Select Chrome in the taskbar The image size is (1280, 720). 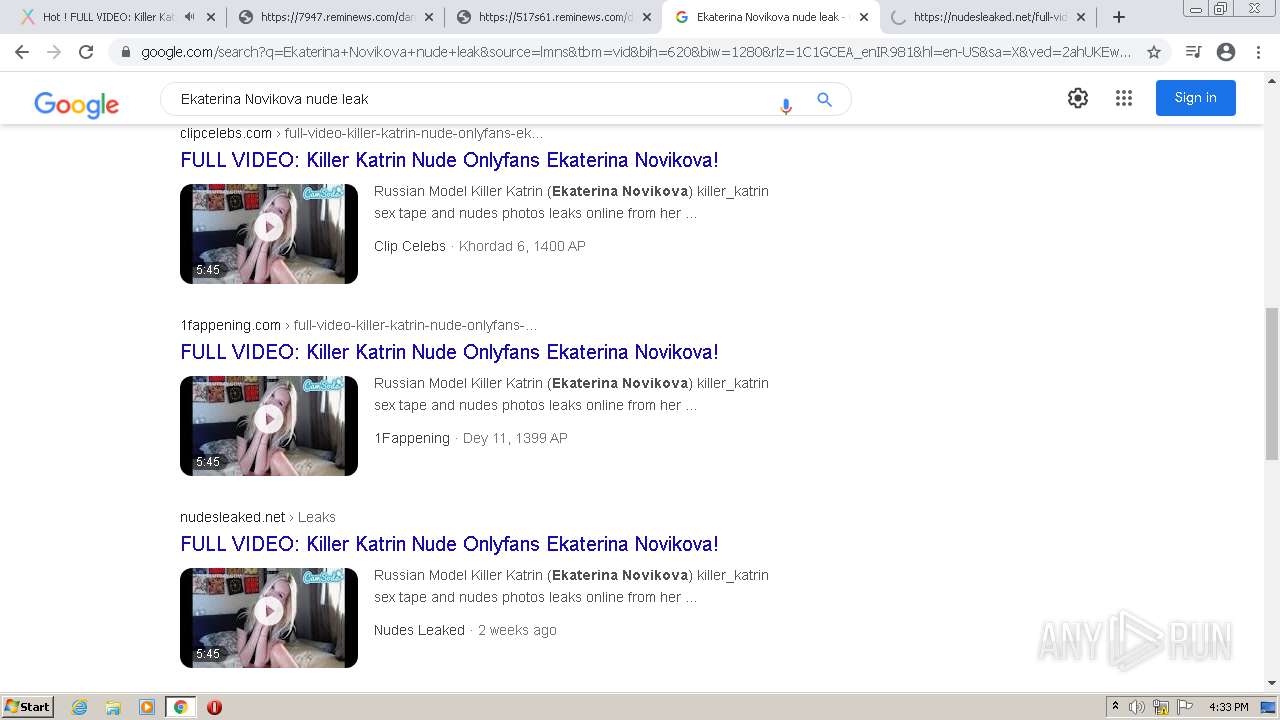coord(181,707)
